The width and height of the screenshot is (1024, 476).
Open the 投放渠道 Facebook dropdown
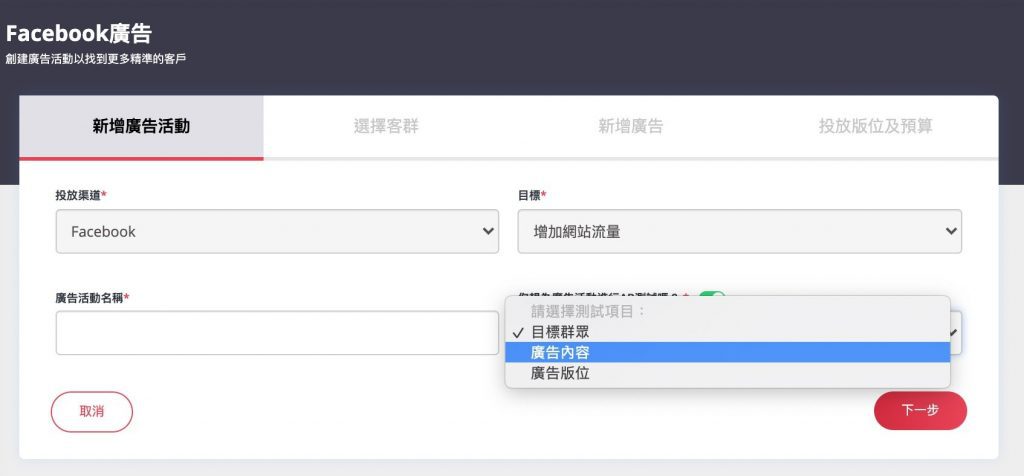tap(278, 231)
